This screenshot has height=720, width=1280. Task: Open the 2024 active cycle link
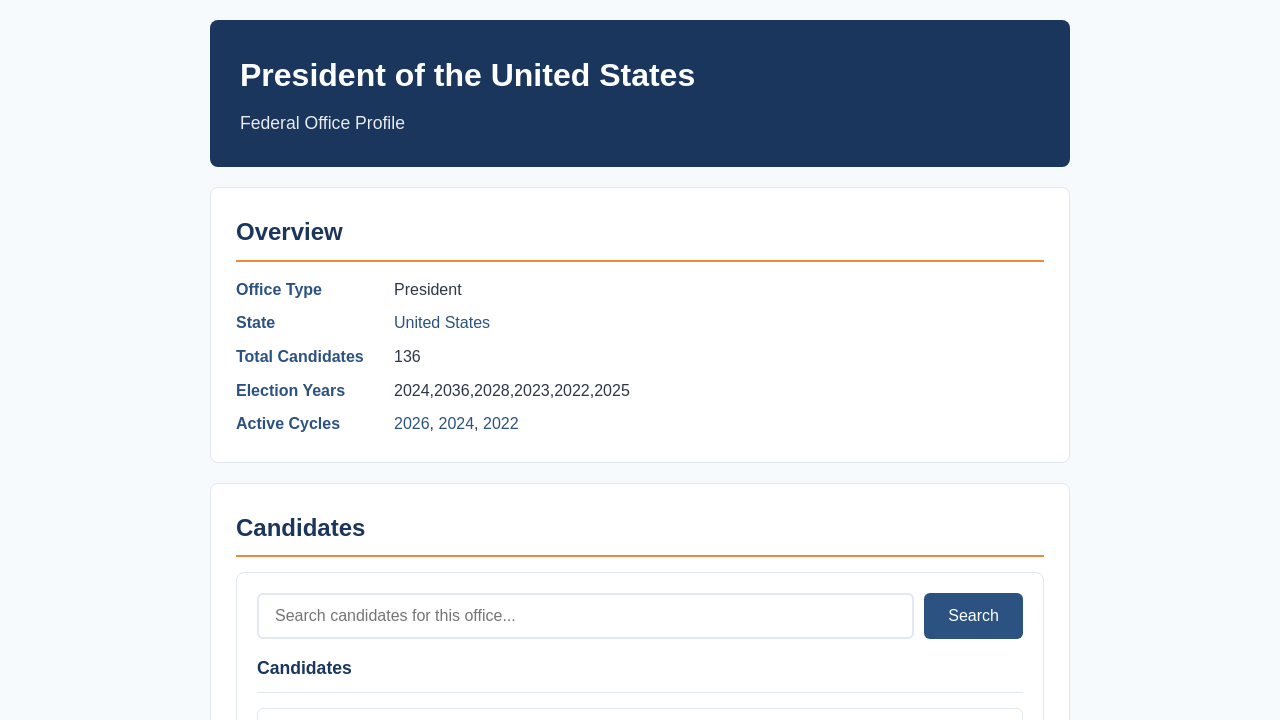click(456, 424)
